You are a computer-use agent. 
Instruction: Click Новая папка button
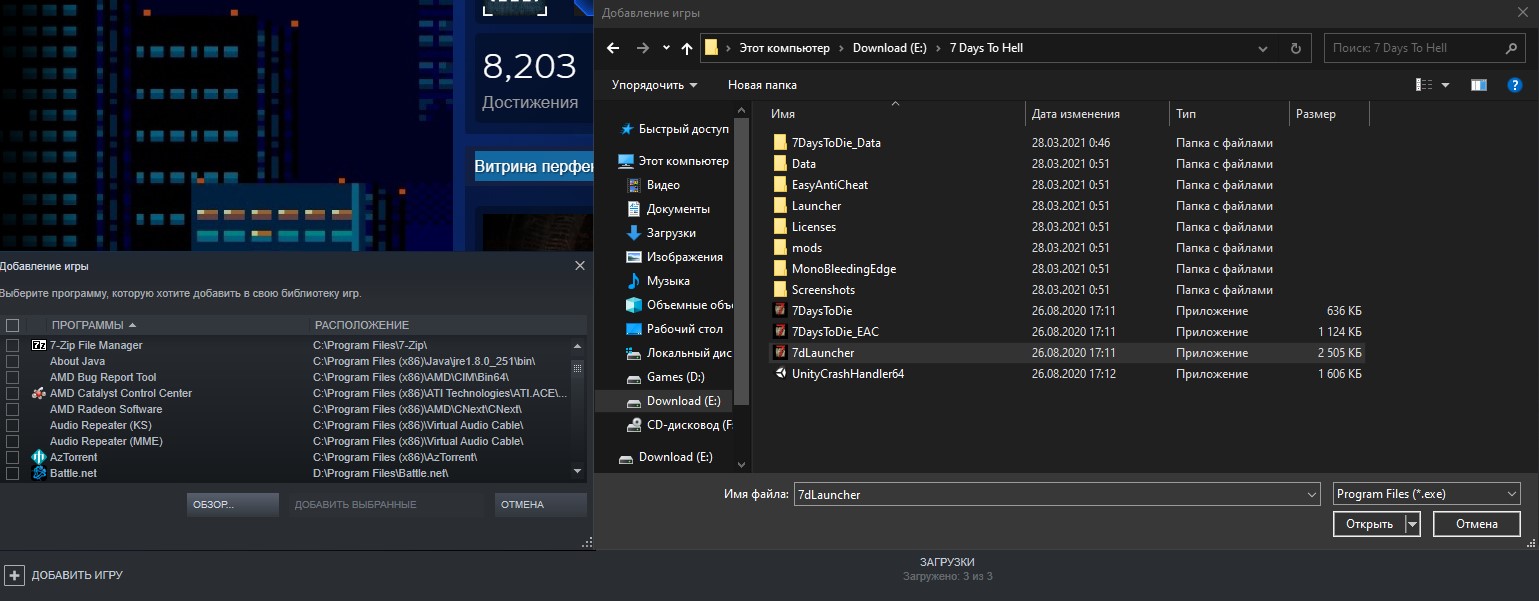(x=762, y=85)
